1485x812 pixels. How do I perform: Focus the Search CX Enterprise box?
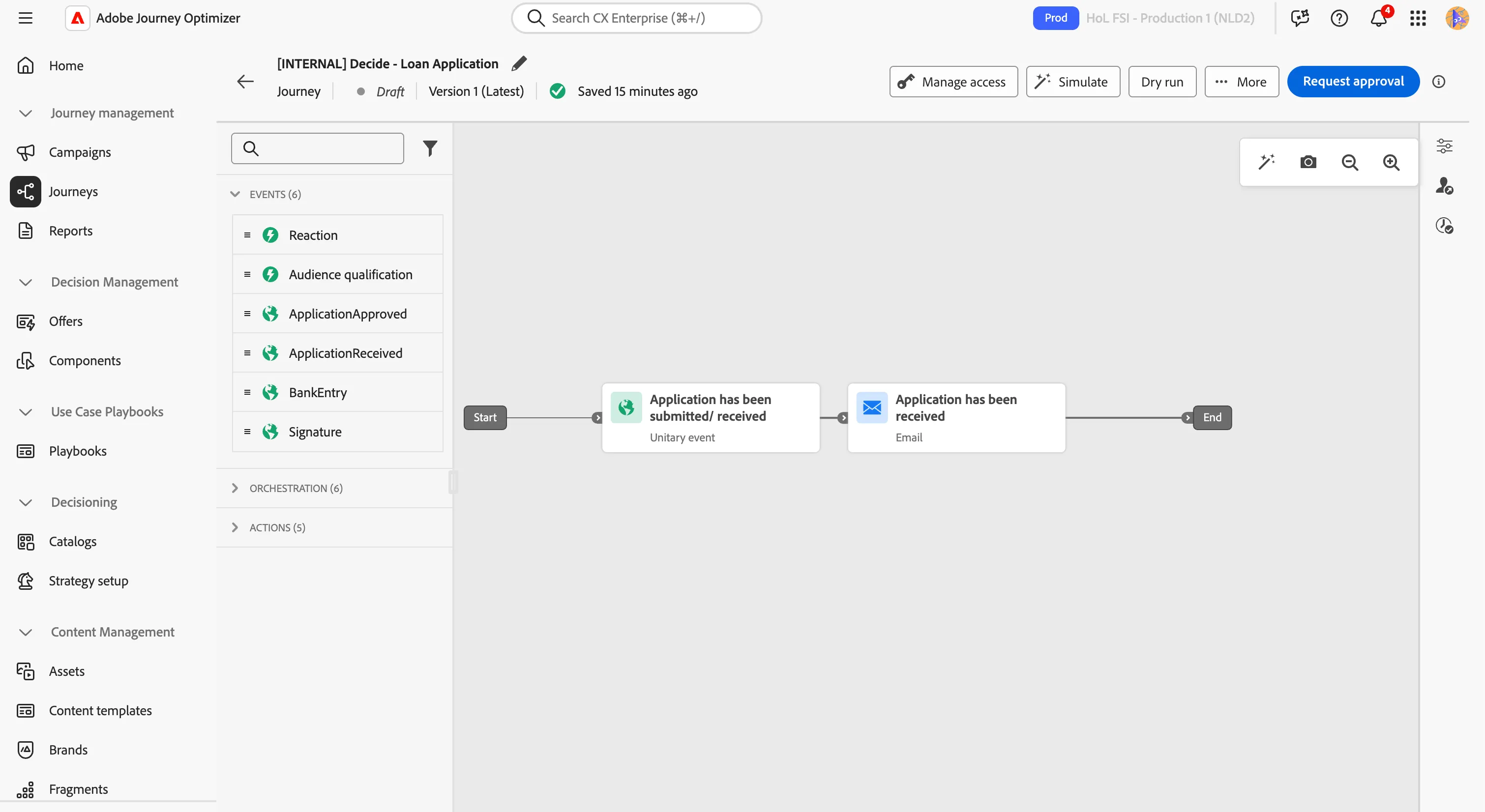636,18
